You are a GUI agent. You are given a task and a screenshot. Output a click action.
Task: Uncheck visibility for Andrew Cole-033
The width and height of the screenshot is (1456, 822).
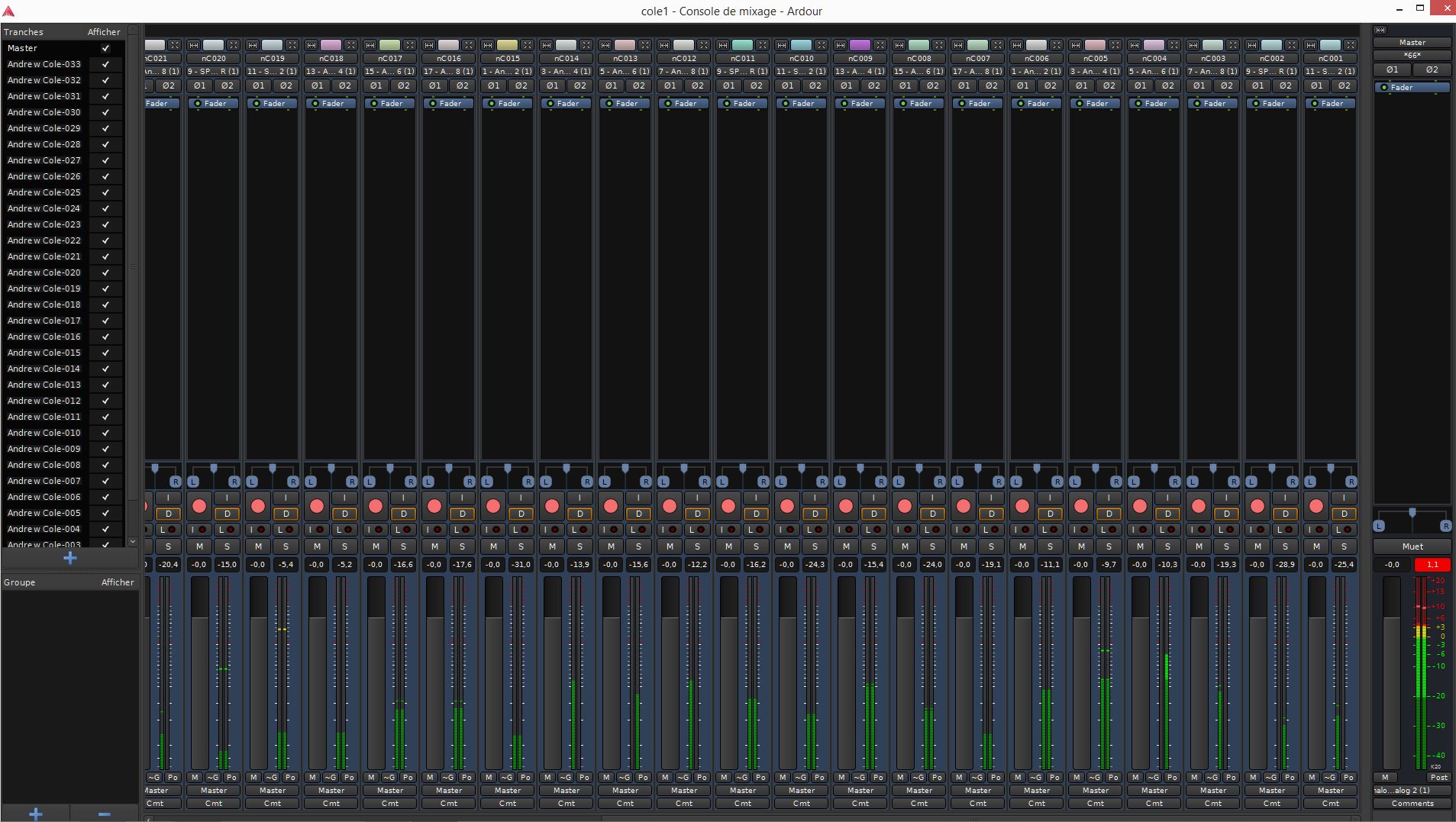click(106, 64)
